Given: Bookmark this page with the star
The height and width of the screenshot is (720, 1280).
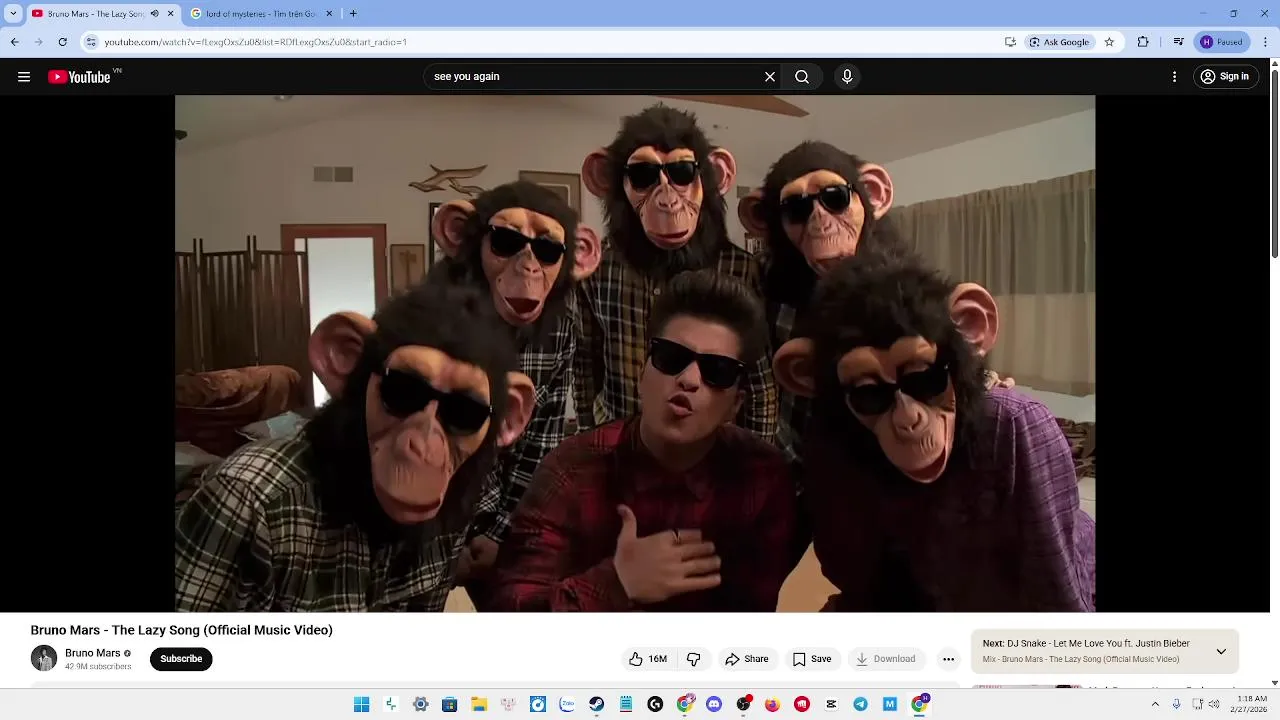Looking at the screenshot, I should (1109, 42).
